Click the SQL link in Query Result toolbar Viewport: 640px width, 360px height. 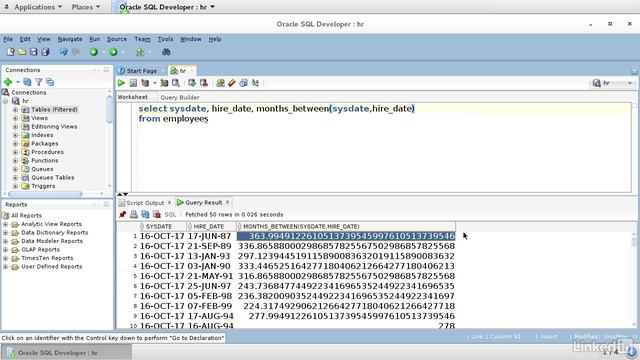[170, 214]
